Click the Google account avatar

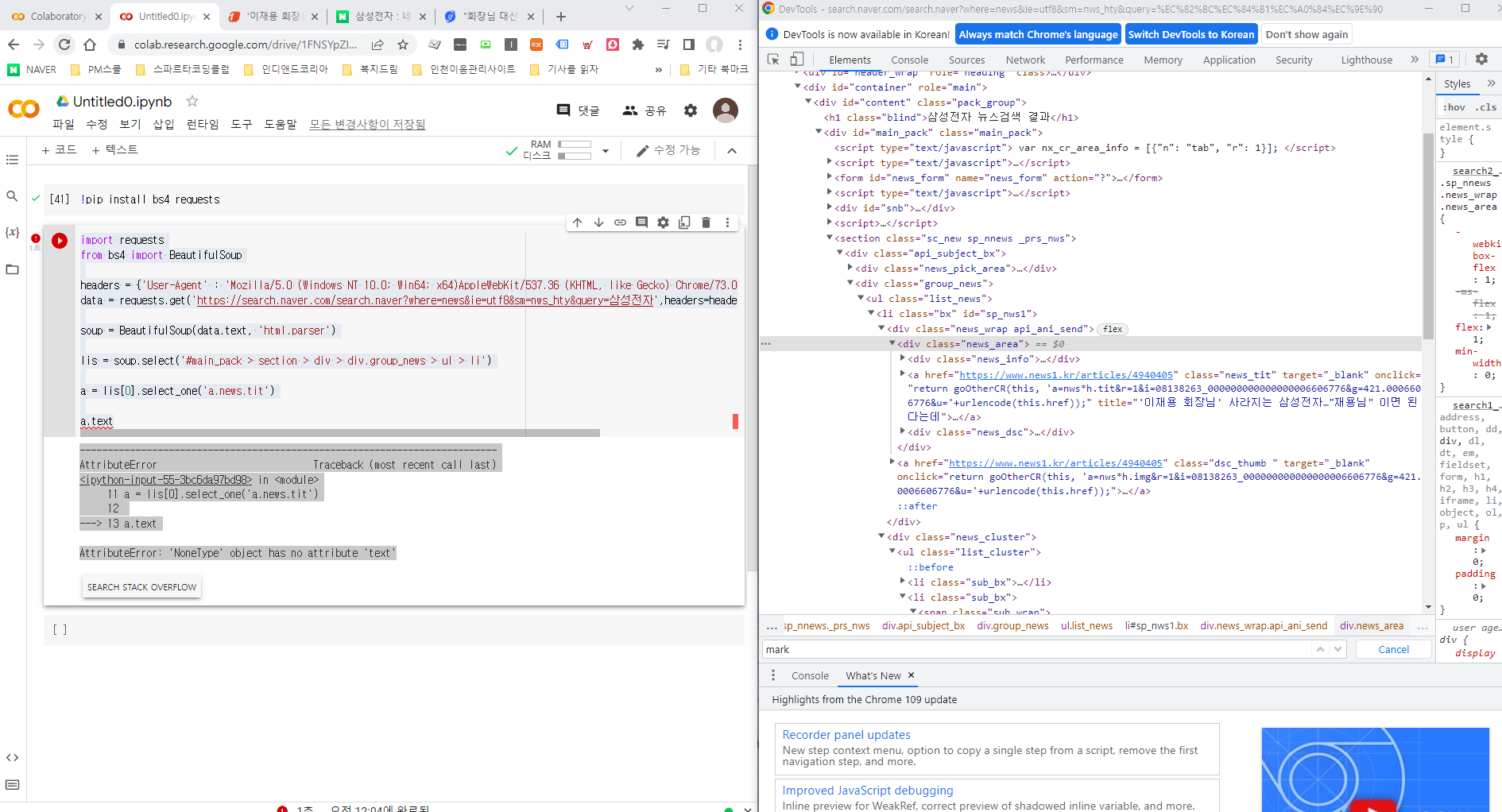coord(726,110)
